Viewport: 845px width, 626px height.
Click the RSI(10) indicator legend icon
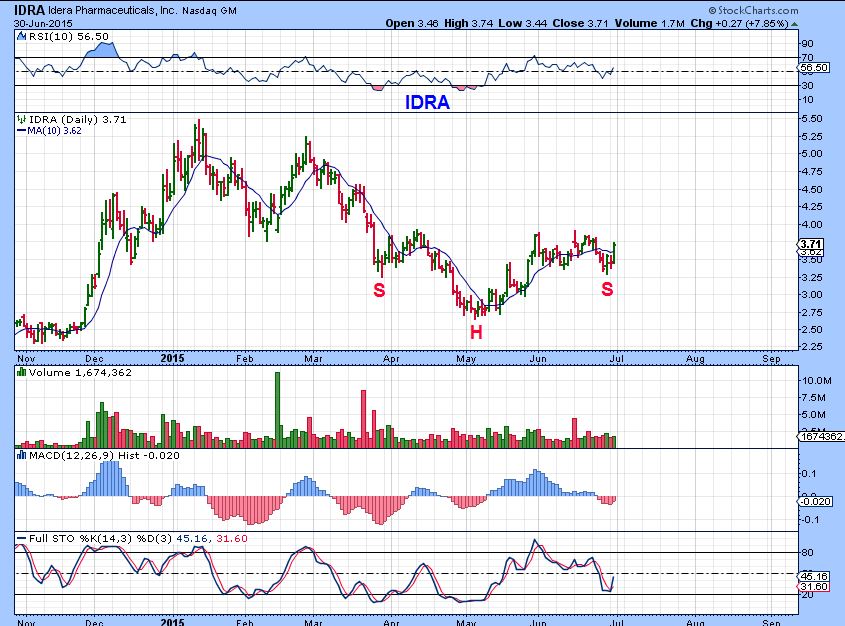pos(21,36)
